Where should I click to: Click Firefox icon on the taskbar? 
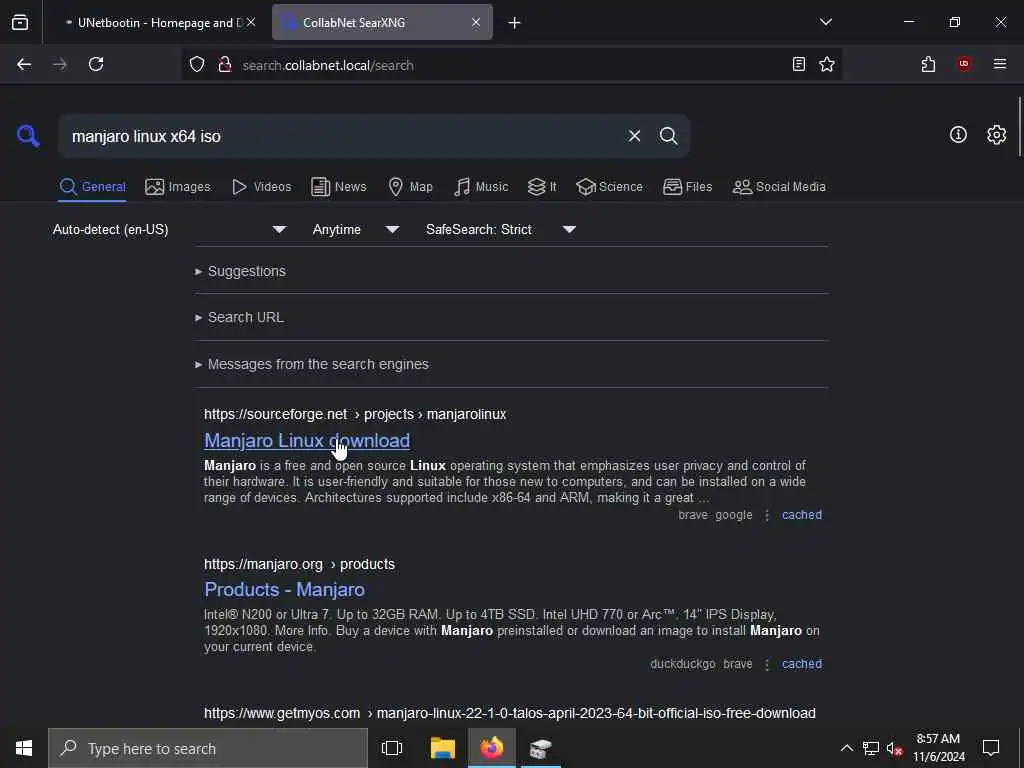coord(492,748)
